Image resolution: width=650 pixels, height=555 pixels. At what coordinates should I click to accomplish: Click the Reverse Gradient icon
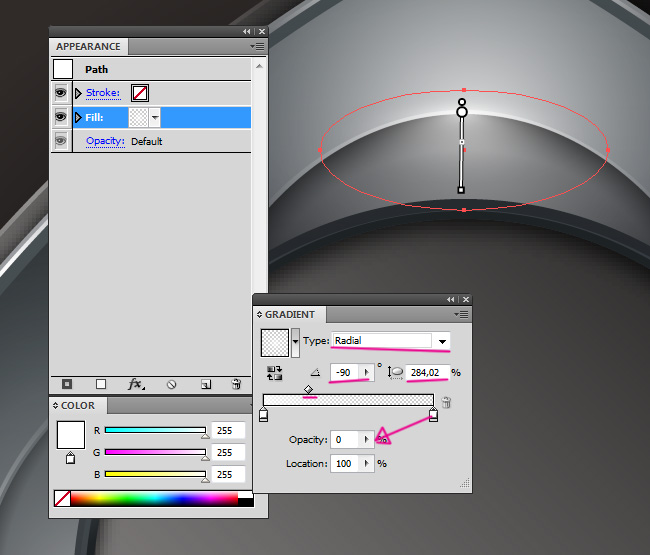click(274, 372)
